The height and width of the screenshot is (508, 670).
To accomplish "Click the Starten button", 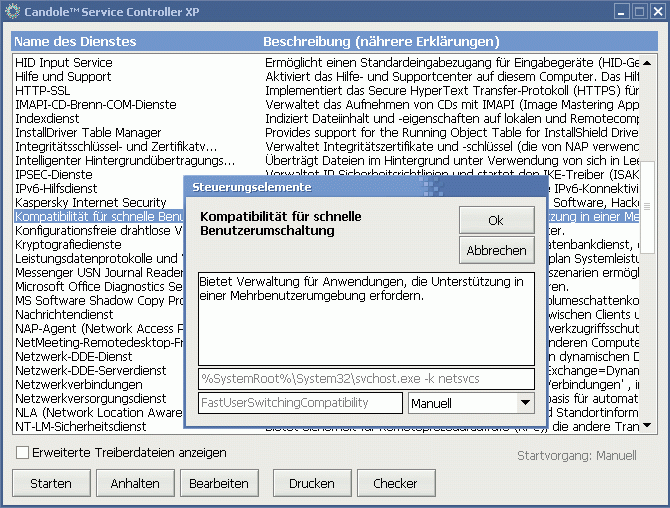I will point(50,483).
